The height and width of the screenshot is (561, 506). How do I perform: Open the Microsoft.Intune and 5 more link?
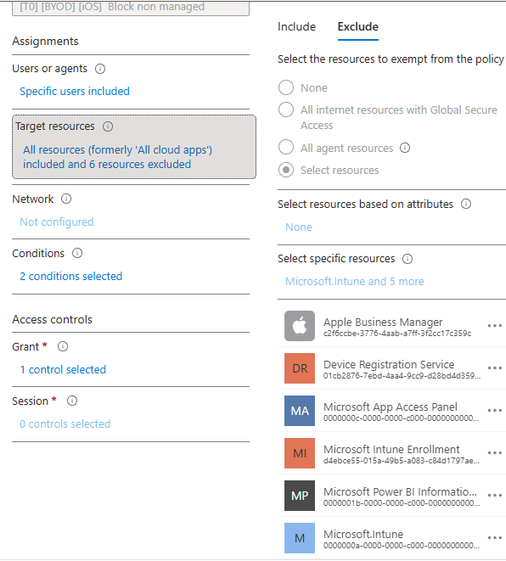(x=355, y=281)
